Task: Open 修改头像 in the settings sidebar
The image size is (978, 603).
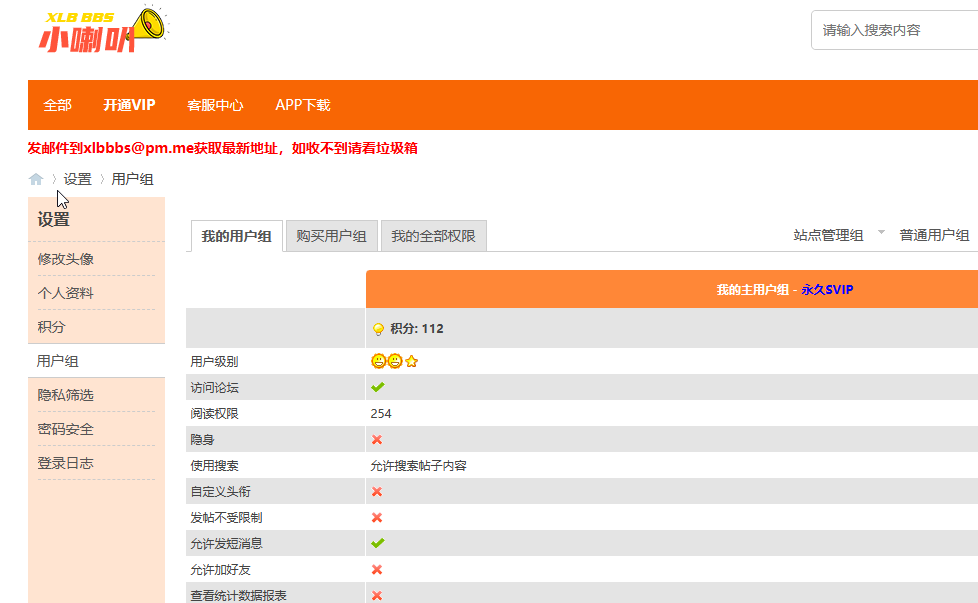Action: pyautogui.click(x=65, y=259)
